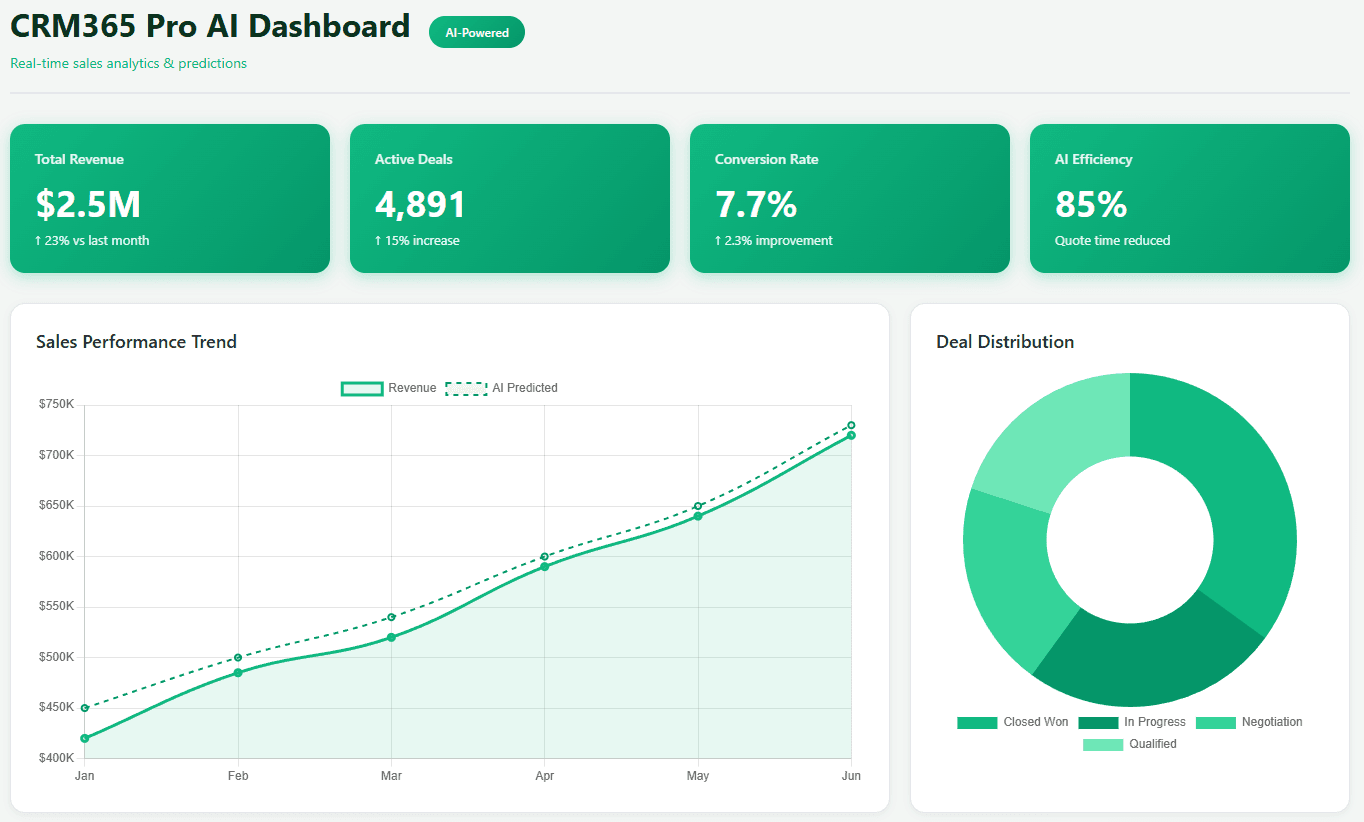
Task: Click the Negotiation legend color swatch
Action: coord(1216,722)
